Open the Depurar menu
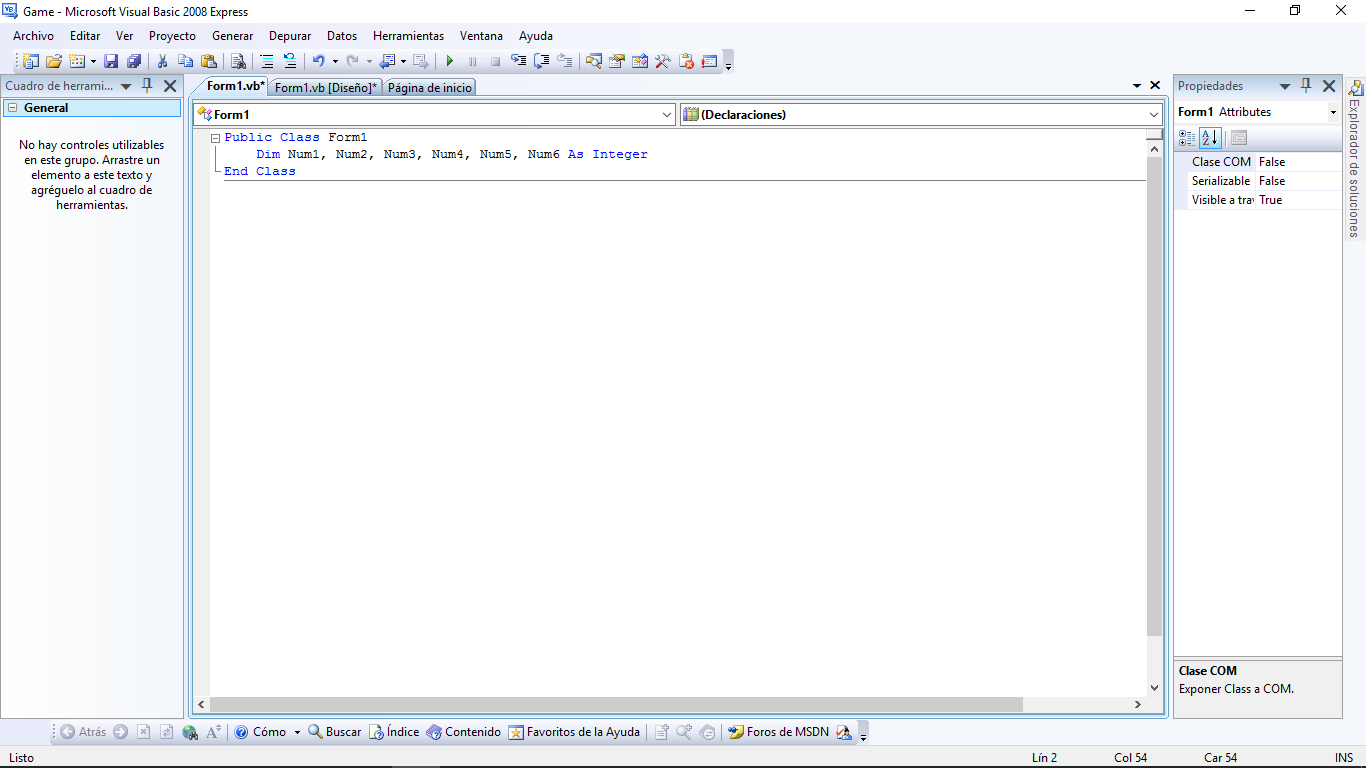This screenshot has width=1366, height=768. coord(290,36)
